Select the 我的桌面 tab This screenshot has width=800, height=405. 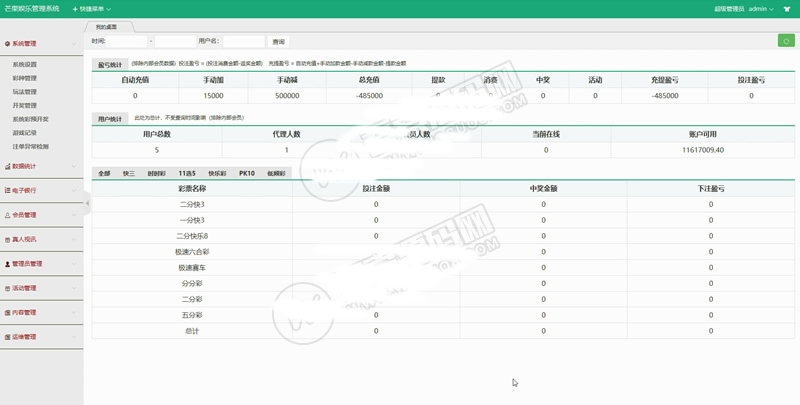(106, 27)
